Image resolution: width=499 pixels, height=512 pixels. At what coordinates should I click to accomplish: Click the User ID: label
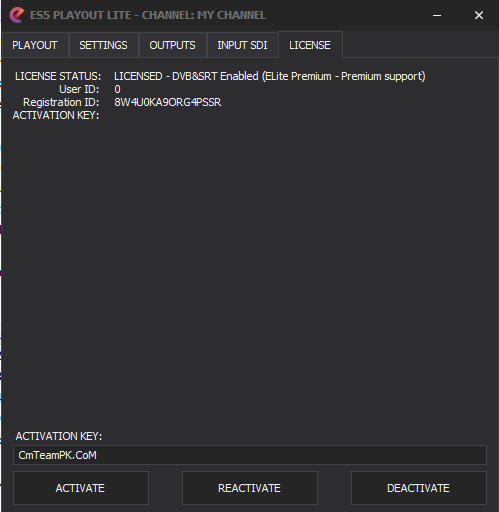click(x=79, y=89)
